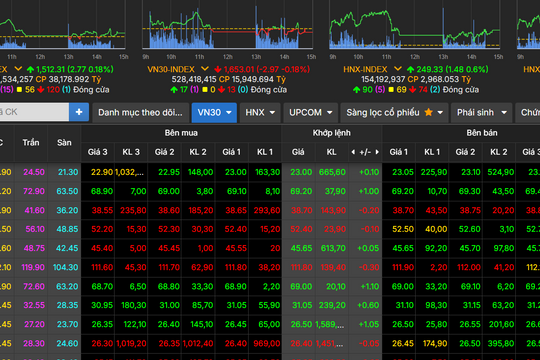Click the green up arrow beside 249.33
Image resolution: width=540 pixels, height=360 pixels.
(x=411, y=70)
